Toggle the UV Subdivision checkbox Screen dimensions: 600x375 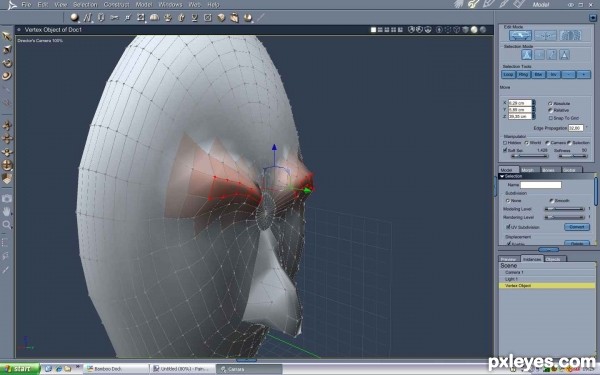pos(508,227)
